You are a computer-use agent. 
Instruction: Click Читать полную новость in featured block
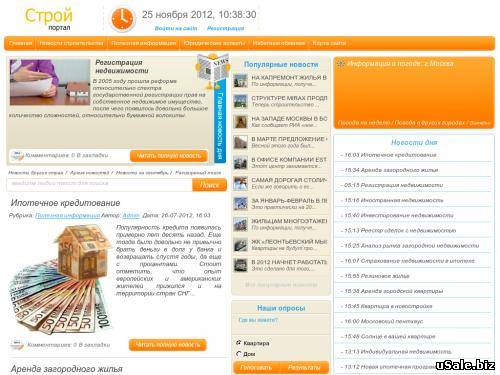[169, 156]
